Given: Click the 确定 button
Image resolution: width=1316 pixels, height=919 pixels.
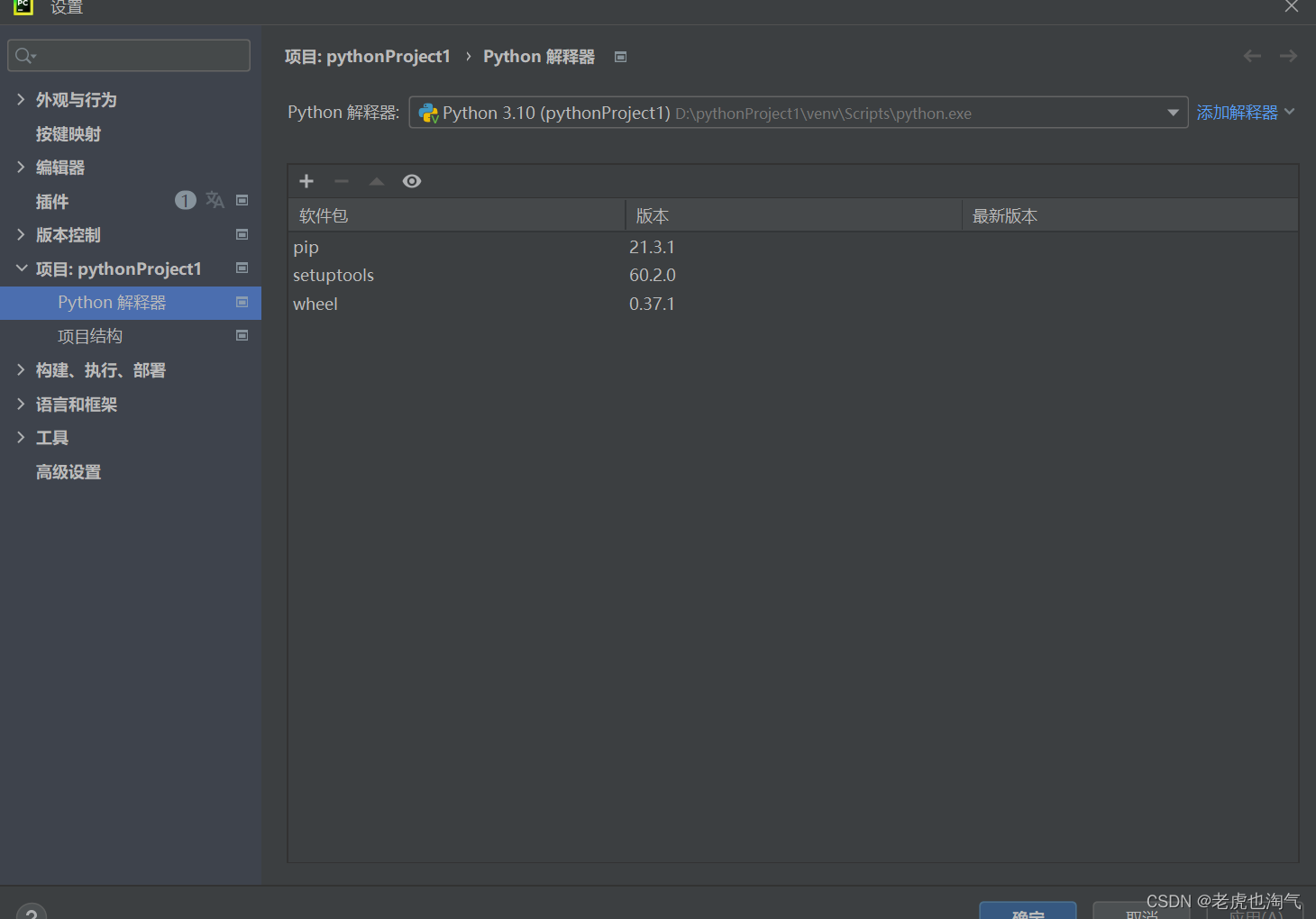Looking at the screenshot, I should (x=1028, y=910).
